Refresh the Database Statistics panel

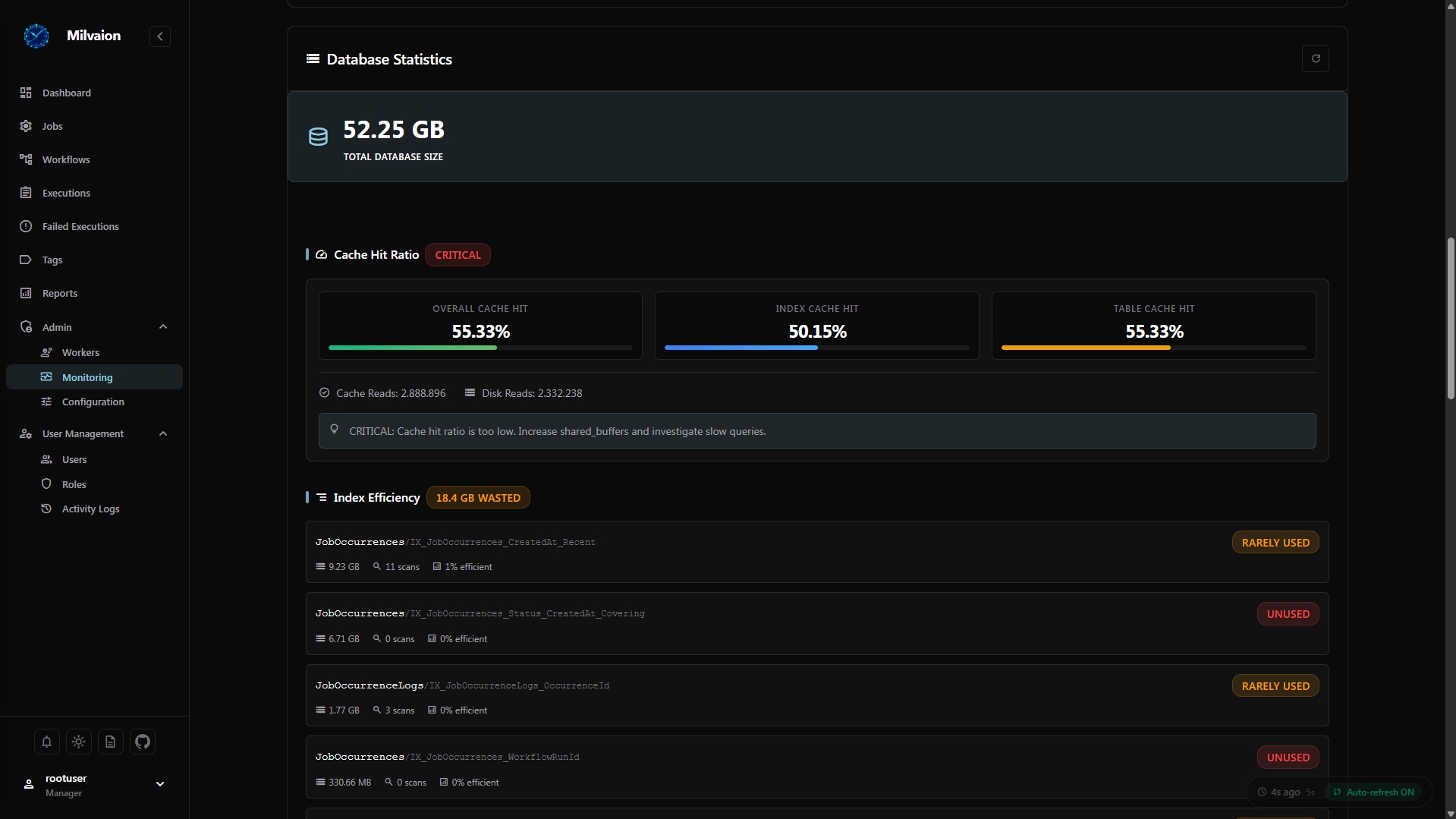[1315, 58]
